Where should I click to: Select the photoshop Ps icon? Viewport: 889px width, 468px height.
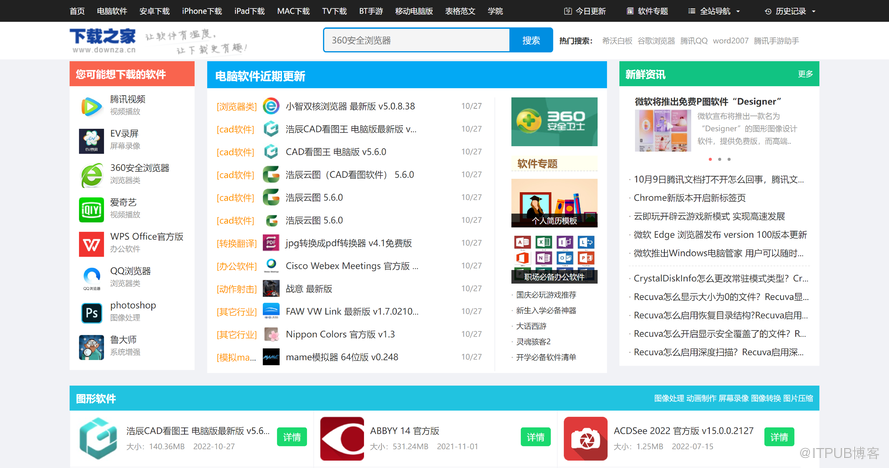91,313
